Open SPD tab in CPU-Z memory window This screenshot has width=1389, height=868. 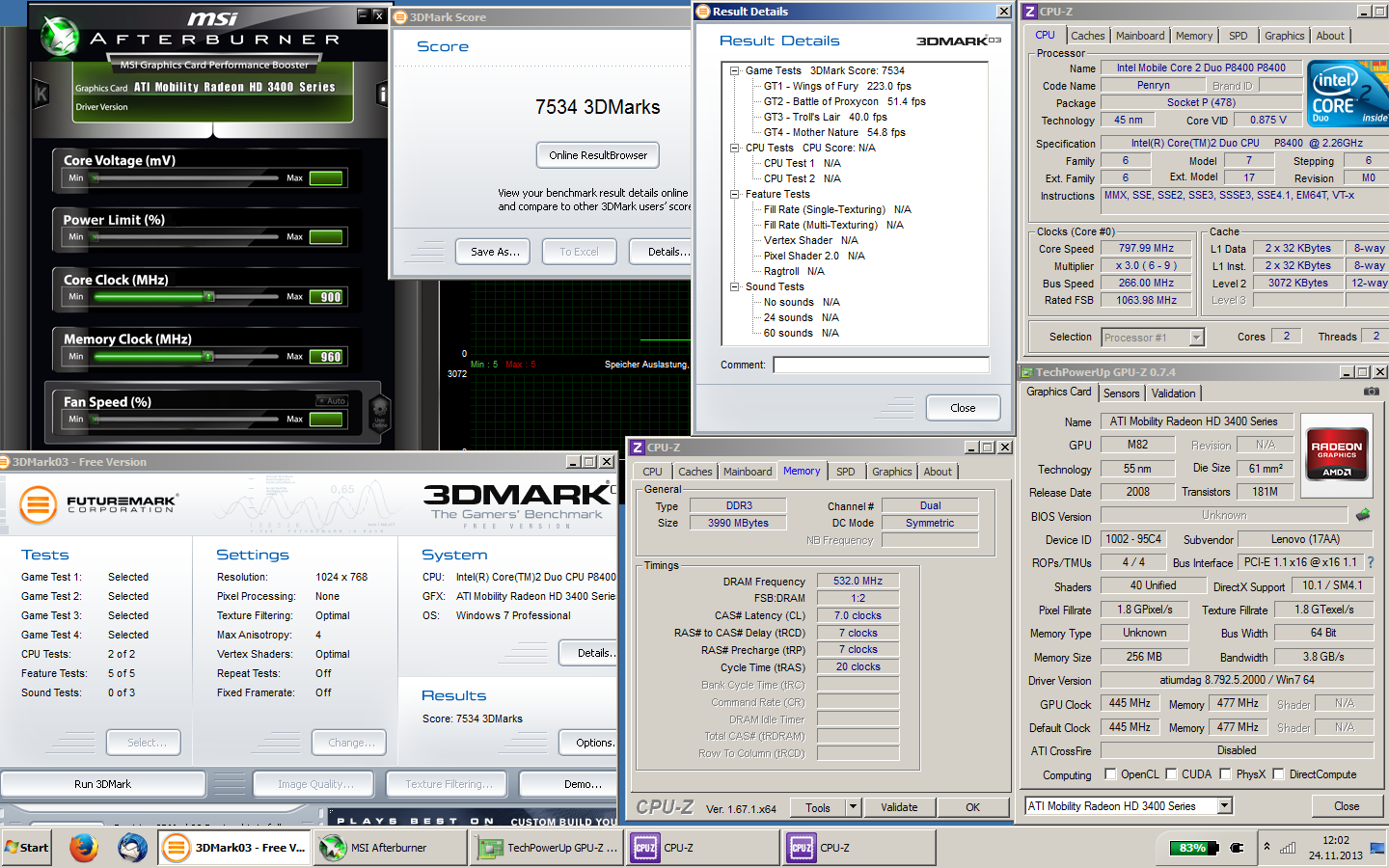846,472
